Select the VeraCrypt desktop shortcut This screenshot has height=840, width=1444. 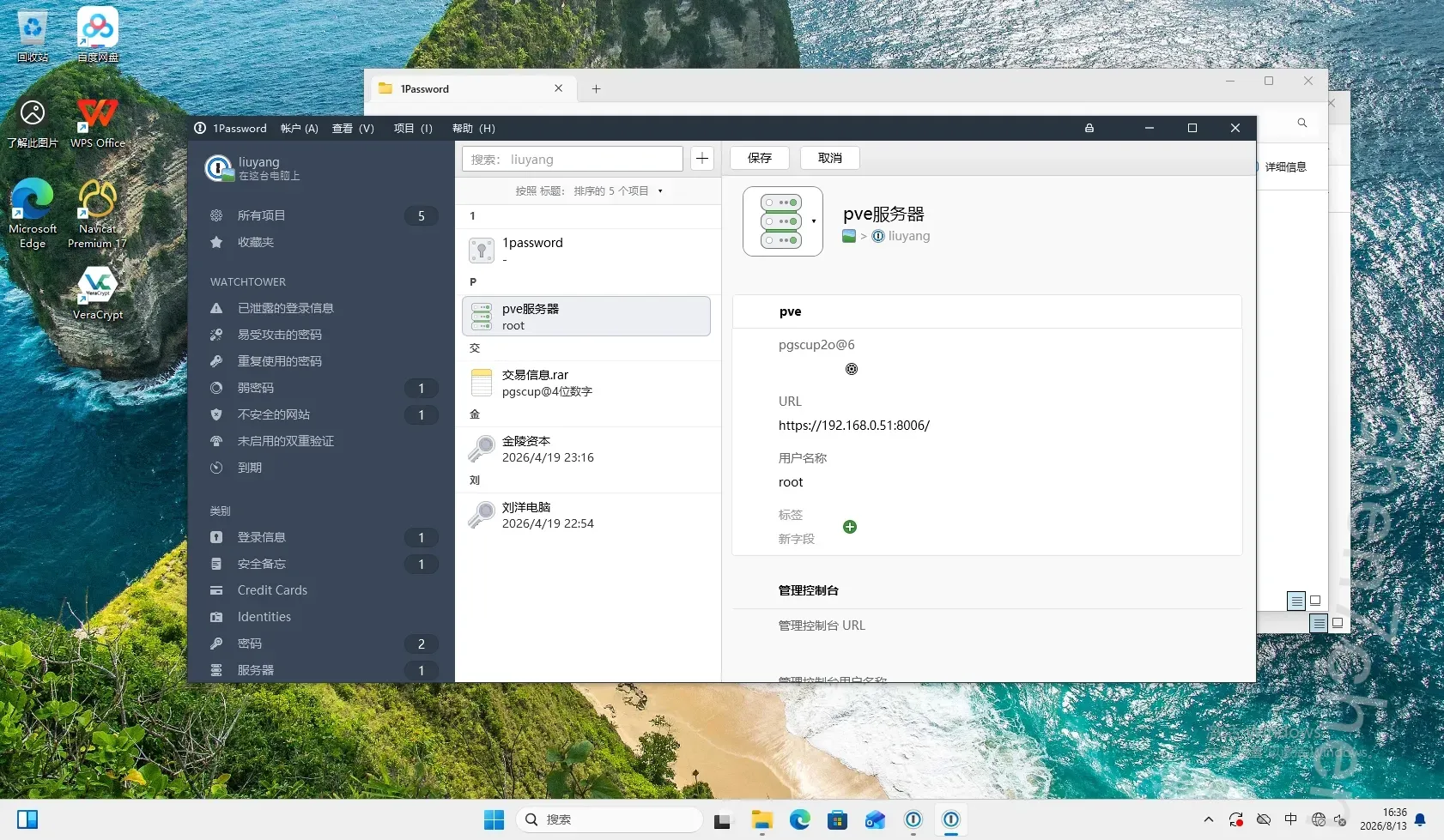[x=98, y=294]
